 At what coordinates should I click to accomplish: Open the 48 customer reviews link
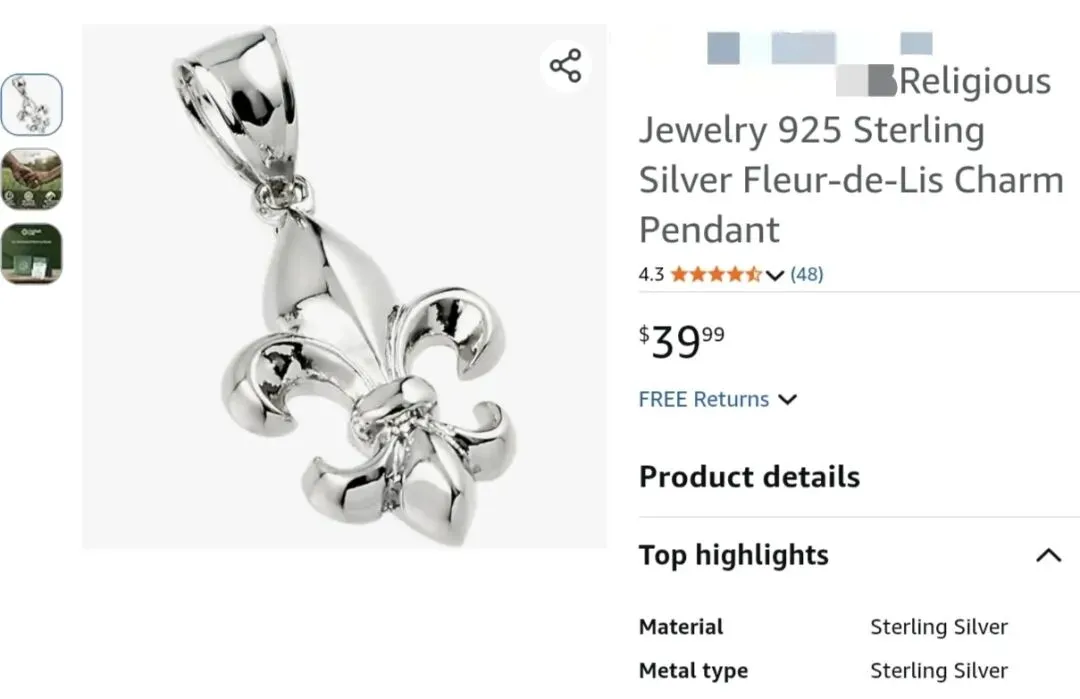click(x=806, y=274)
